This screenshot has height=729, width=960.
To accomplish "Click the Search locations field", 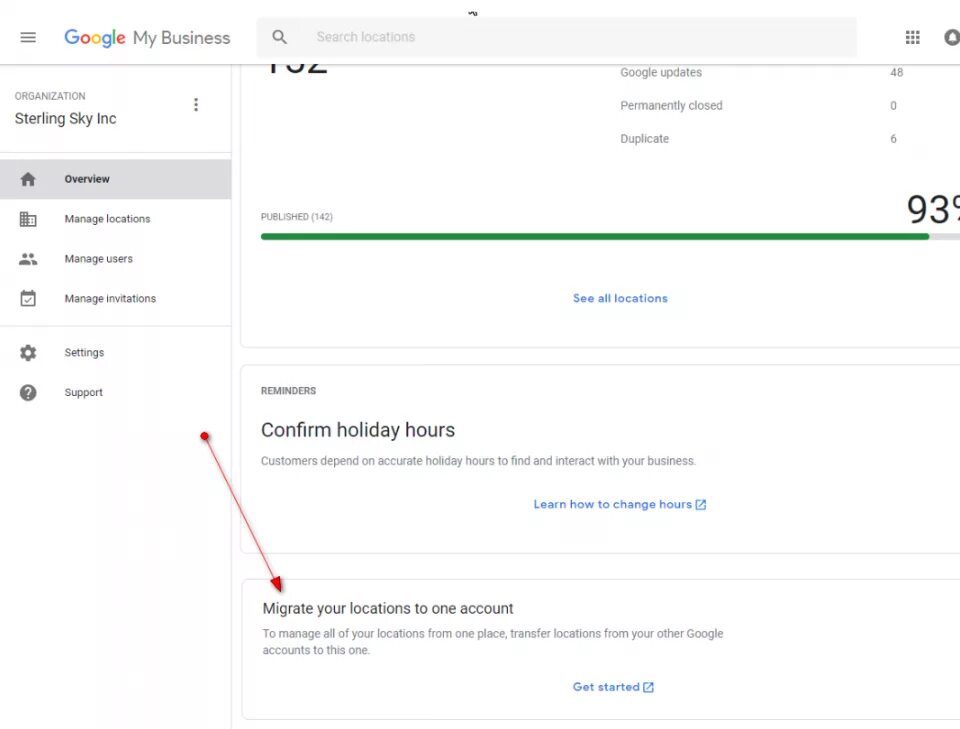I will [557, 37].
